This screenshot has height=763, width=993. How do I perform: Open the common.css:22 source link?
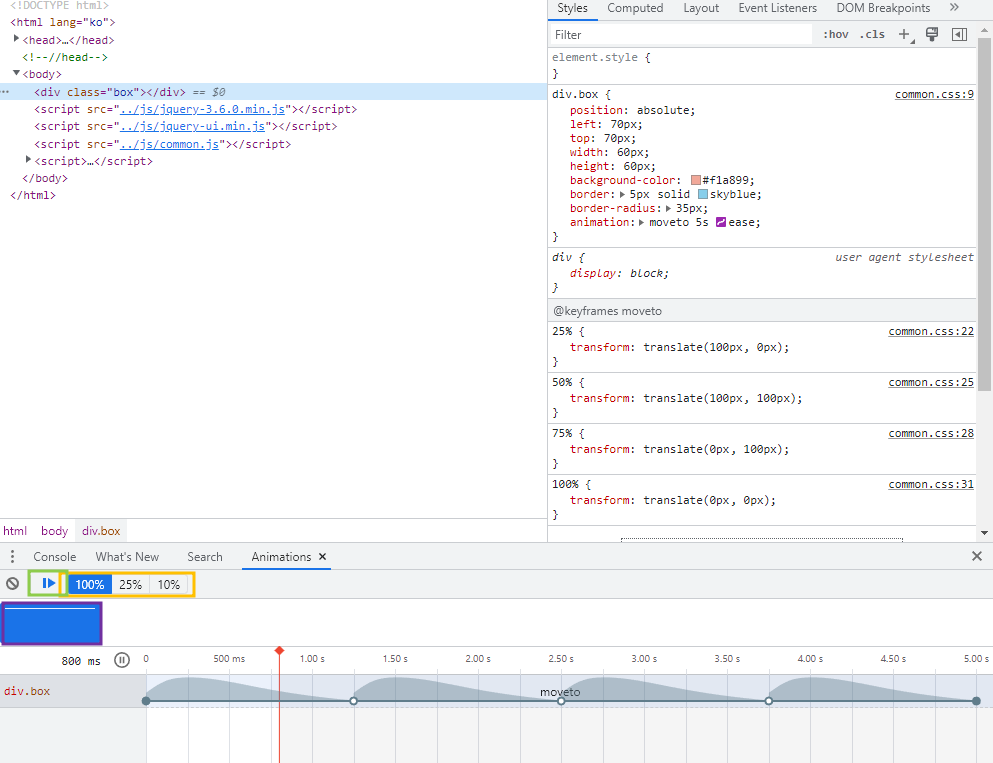(x=931, y=331)
